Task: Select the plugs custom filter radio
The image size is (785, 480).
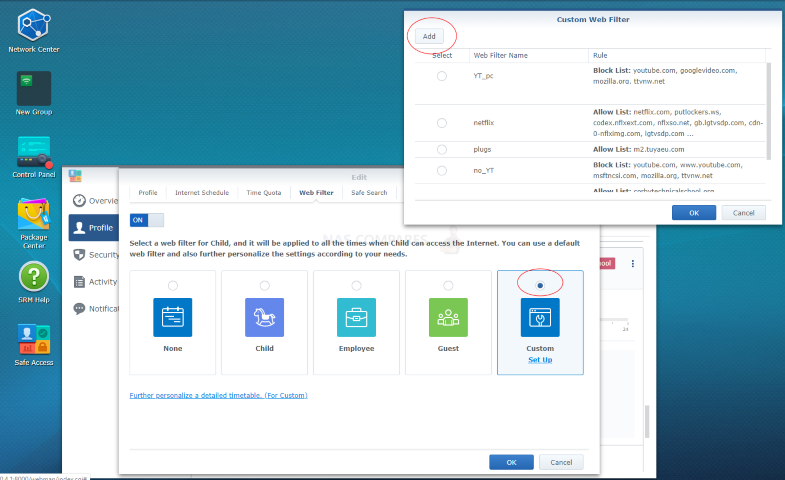Action: (x=442, y=149)
